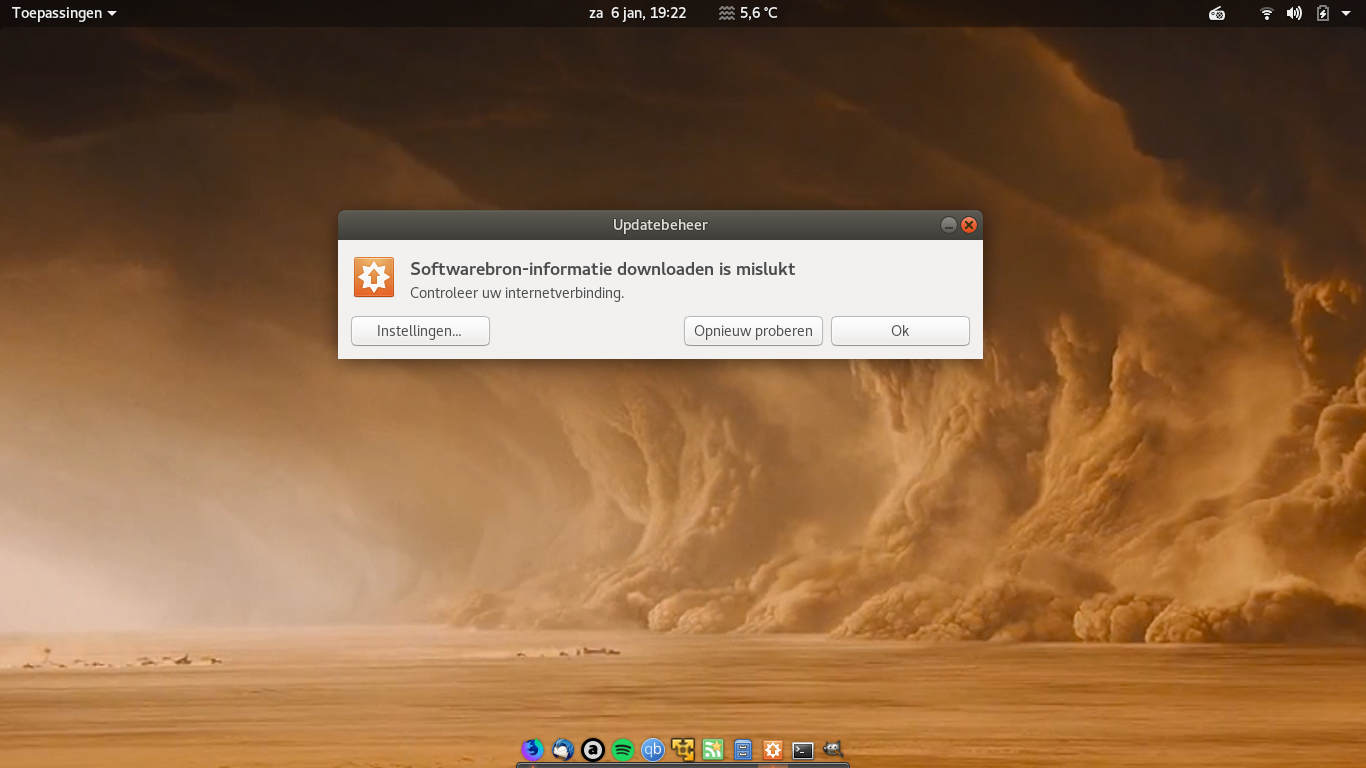Viewport: 1366px width, 768px height.
Task: Launch GIMP from the dock
Action: [x=833, y=748]
